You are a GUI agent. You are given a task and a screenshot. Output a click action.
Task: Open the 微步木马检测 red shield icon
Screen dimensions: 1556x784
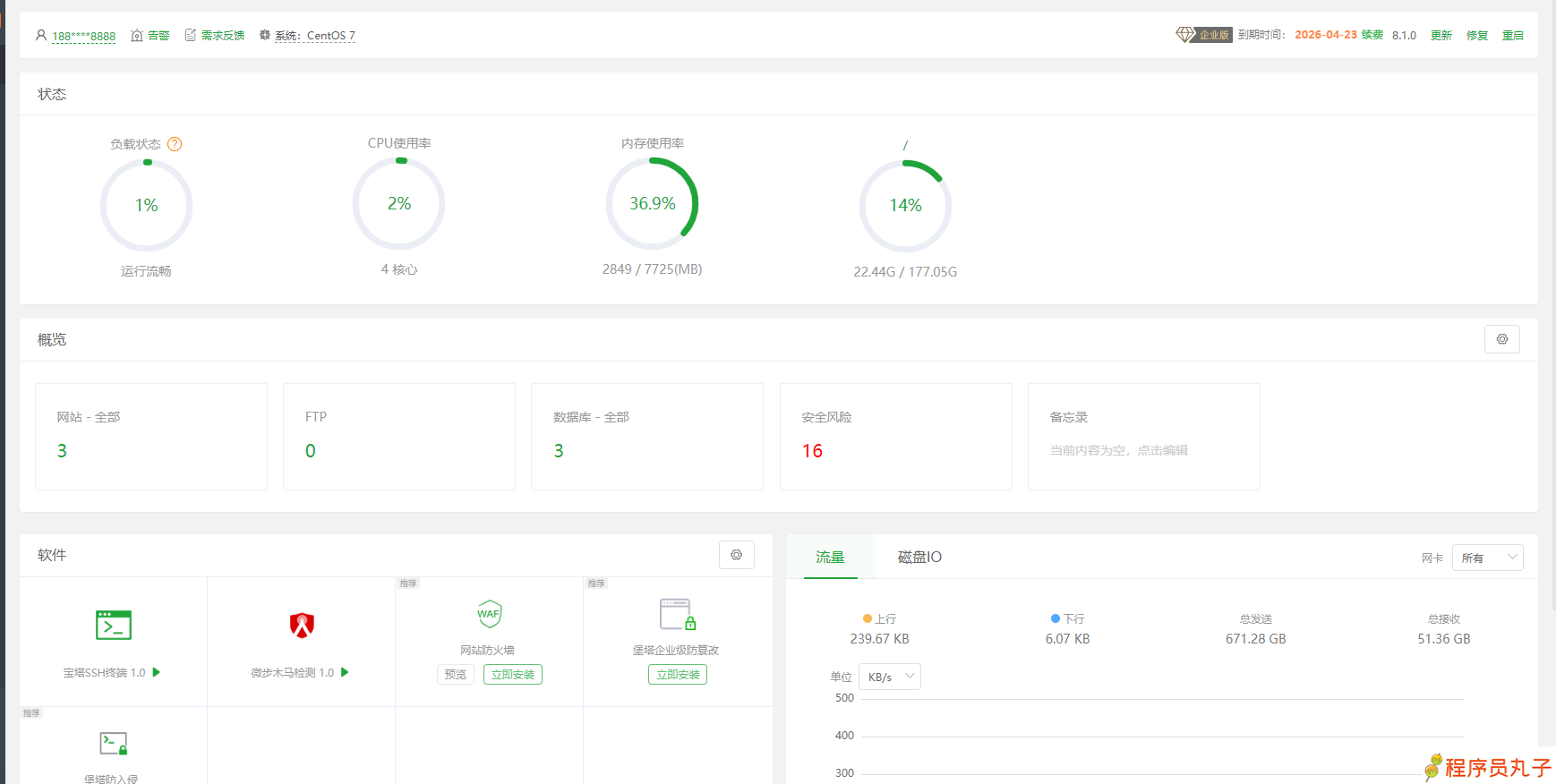(x=302, y=625)
